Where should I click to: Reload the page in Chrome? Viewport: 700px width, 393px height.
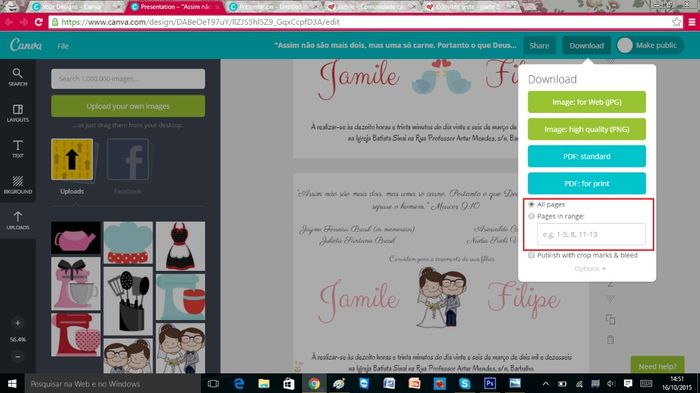click(x=39, y=22)
